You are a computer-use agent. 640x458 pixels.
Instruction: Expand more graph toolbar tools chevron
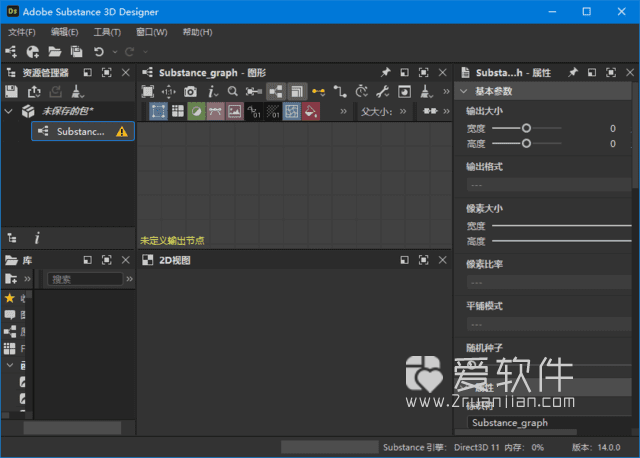coord(446,91)
